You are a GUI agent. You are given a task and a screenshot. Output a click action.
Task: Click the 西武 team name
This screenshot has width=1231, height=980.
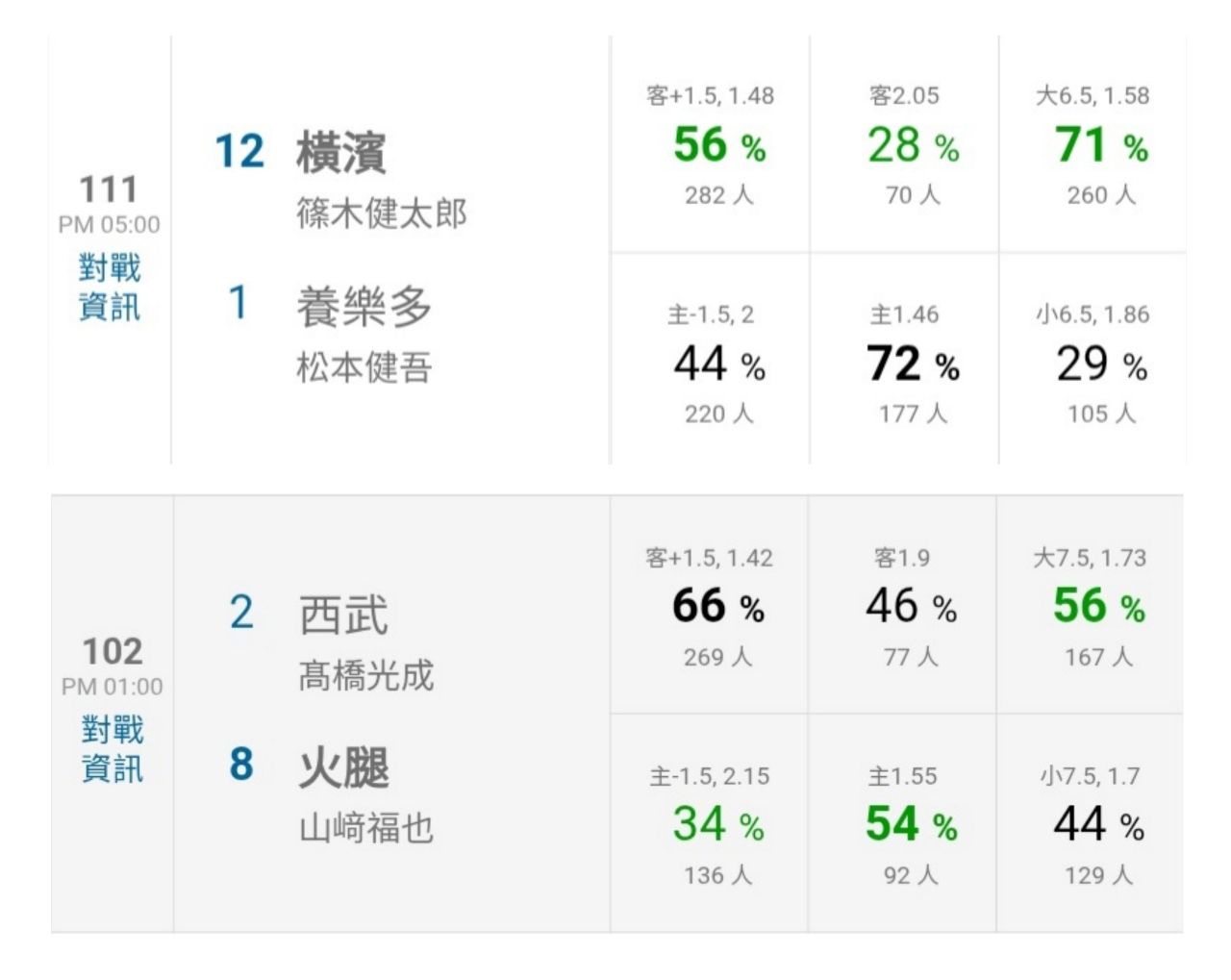pos(343,615)
